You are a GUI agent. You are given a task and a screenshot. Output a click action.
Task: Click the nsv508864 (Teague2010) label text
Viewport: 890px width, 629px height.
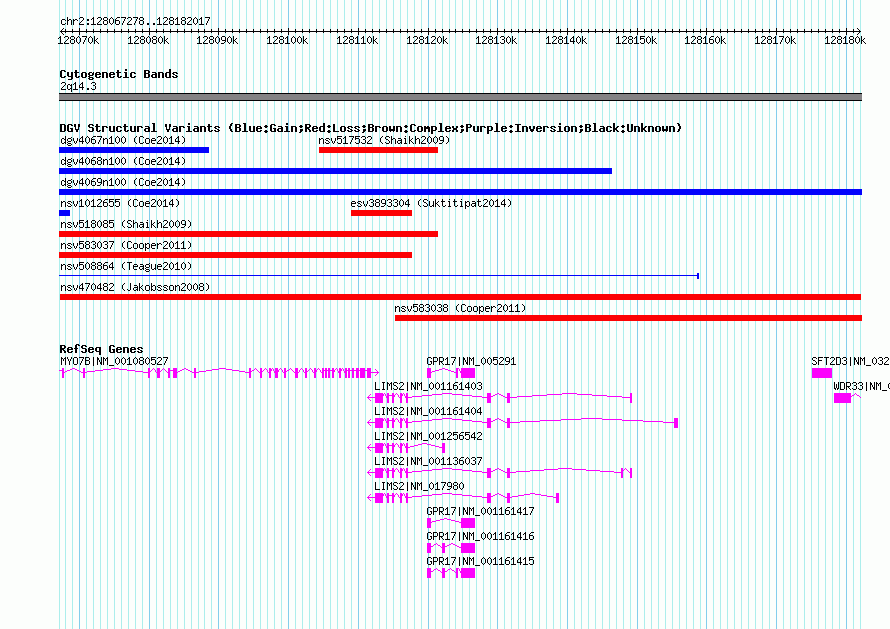[126, 266]
